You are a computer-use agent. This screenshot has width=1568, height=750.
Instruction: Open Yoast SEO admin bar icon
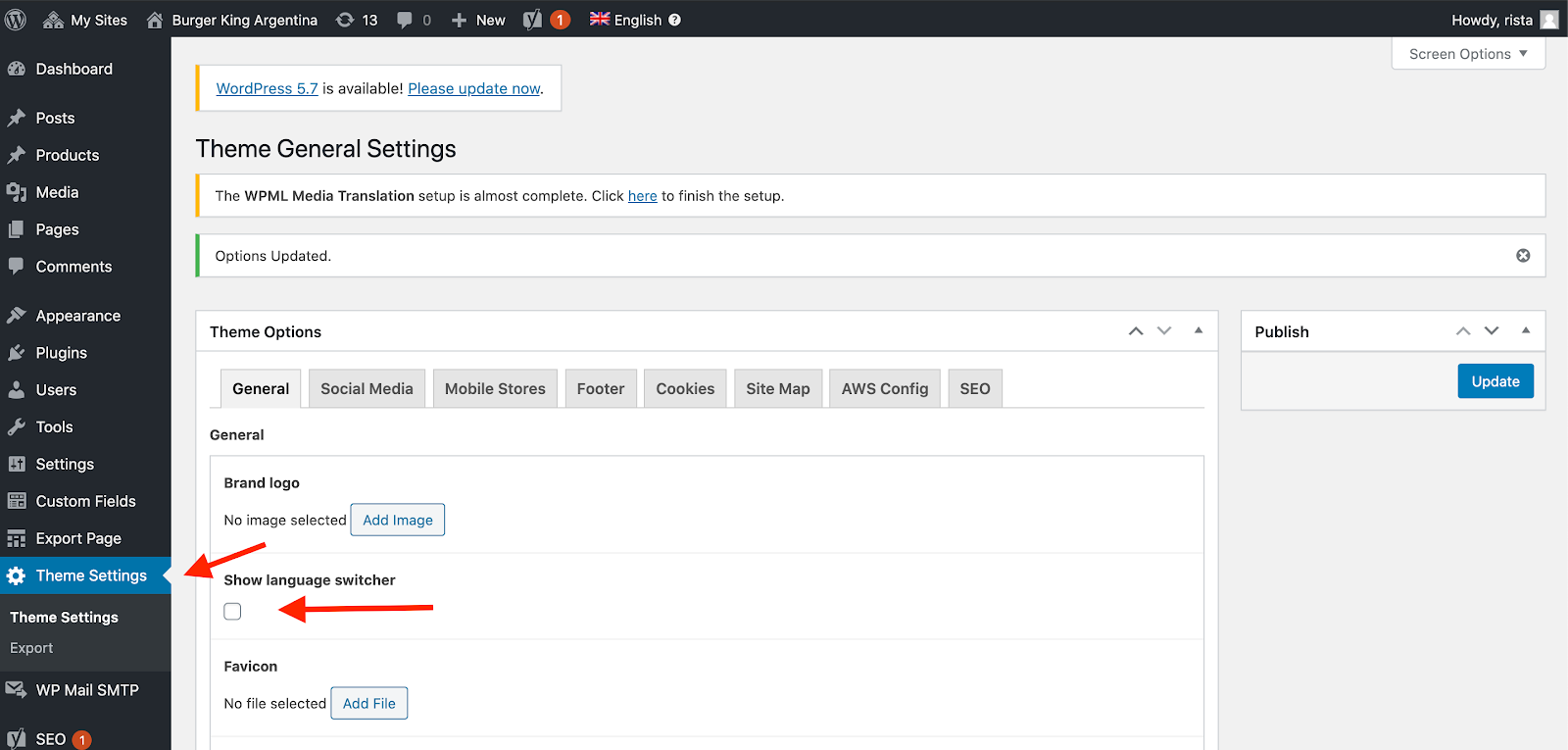coord(532,20)
